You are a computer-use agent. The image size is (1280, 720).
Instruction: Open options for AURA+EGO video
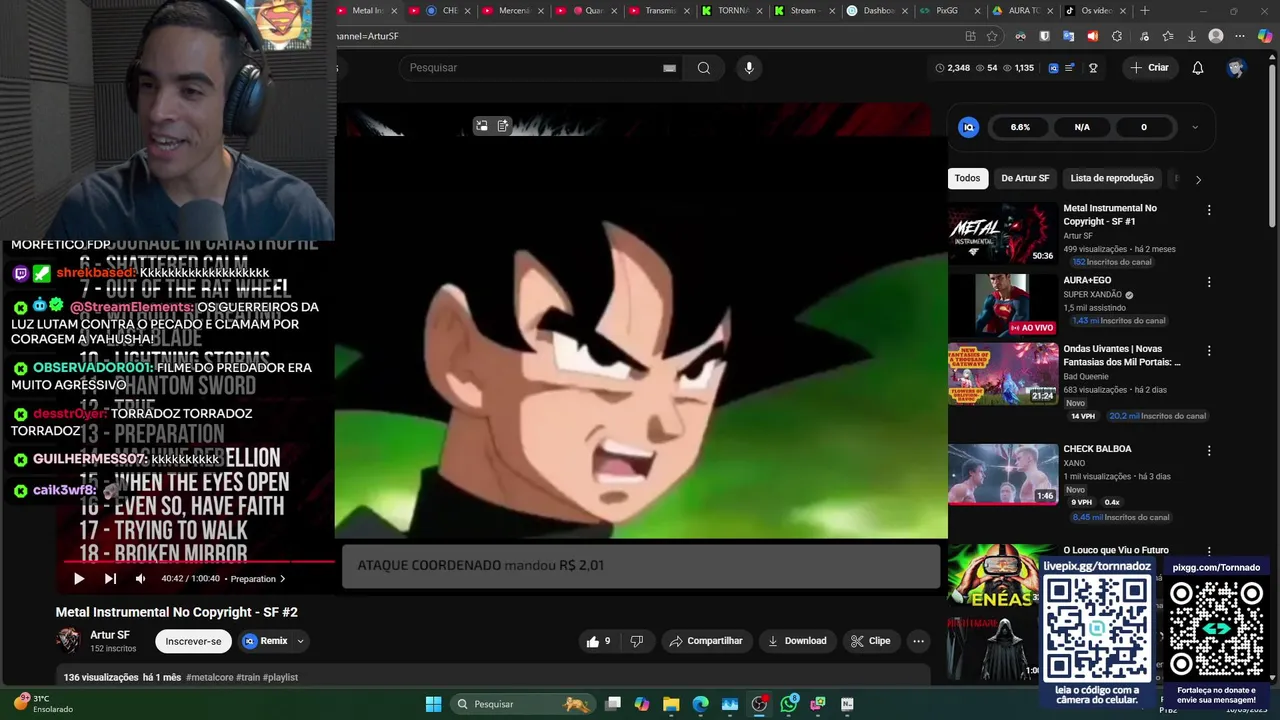1209,282
